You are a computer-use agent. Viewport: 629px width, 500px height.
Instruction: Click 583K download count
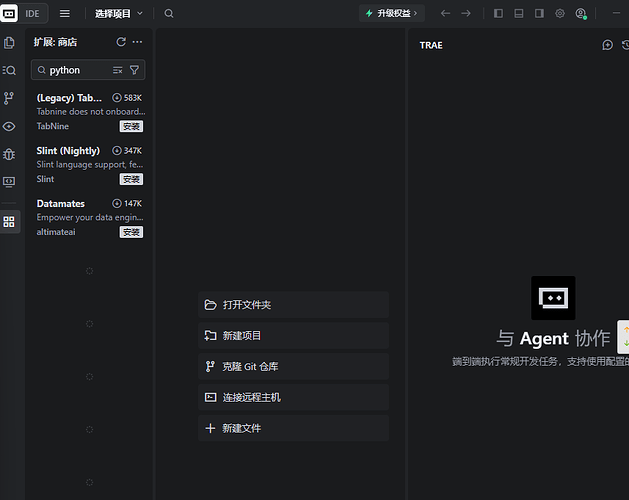tap(127, 98)
